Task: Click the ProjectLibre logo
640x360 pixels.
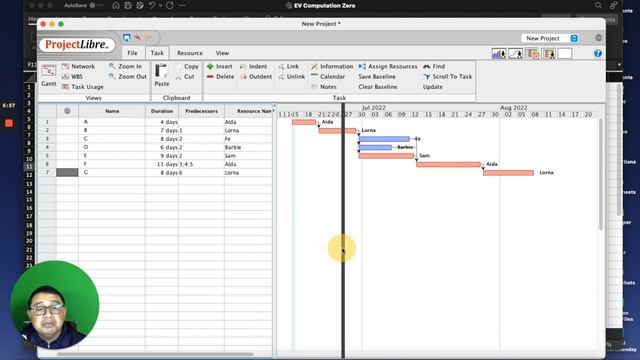Action: pos(77,44)
